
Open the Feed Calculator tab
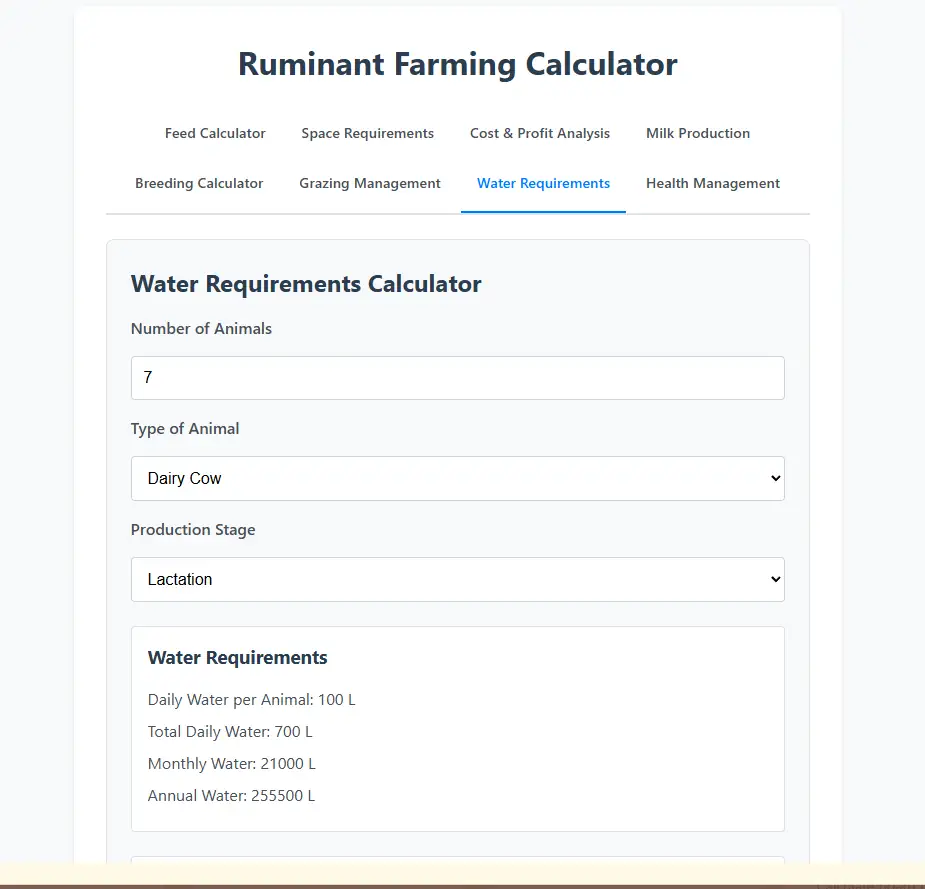coord(215,133)
